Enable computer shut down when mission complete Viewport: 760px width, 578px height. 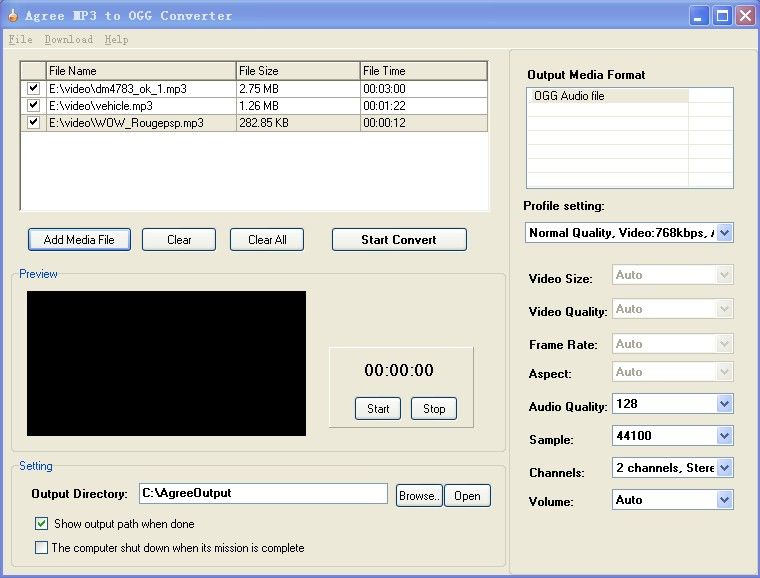point(41,548)
